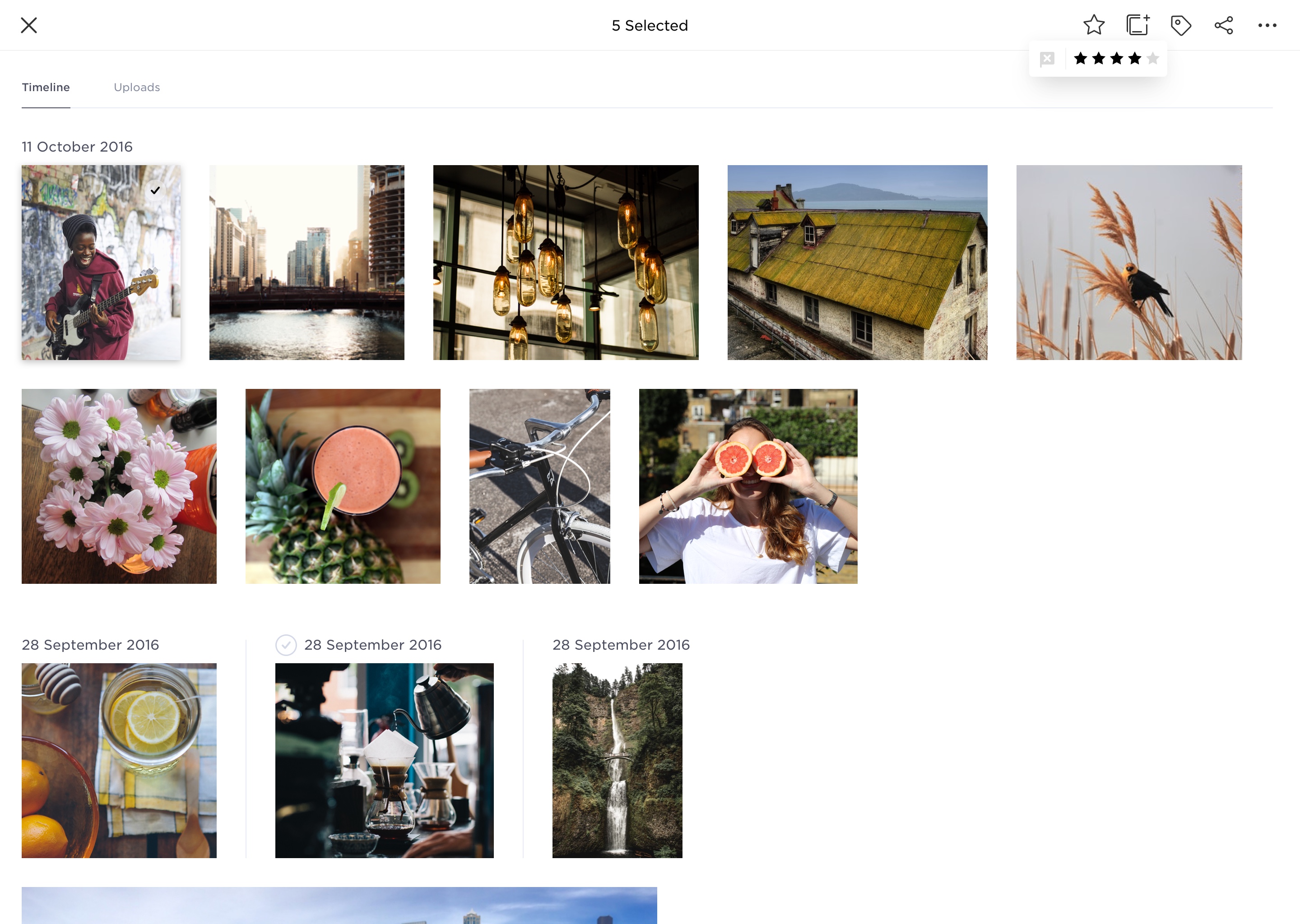Viewport: 1300px width, 924px height.
Task: Select the Chicago river skyline photo
Action: pyautogui.click(x=307, y=262)
